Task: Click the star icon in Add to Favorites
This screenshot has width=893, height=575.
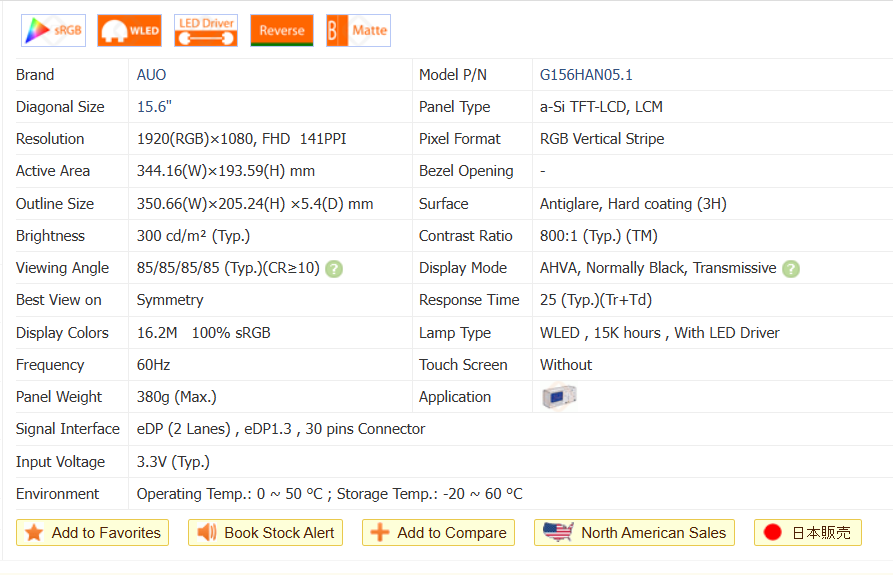Action: click(34, 533)
